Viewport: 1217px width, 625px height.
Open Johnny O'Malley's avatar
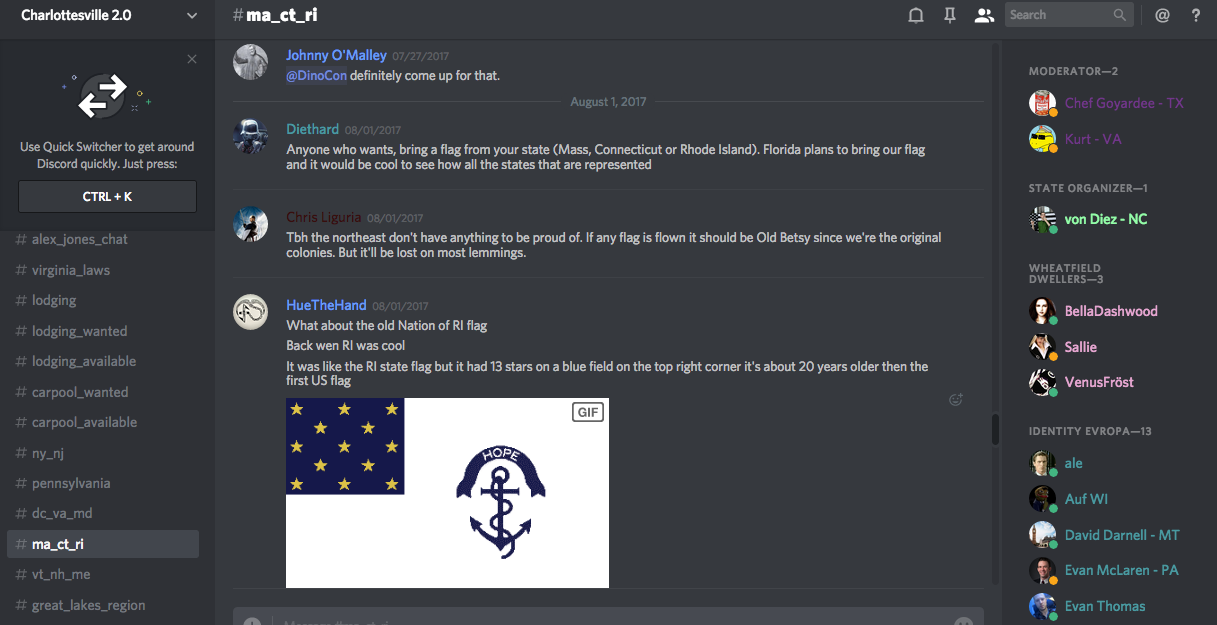[x=250, y=62]
